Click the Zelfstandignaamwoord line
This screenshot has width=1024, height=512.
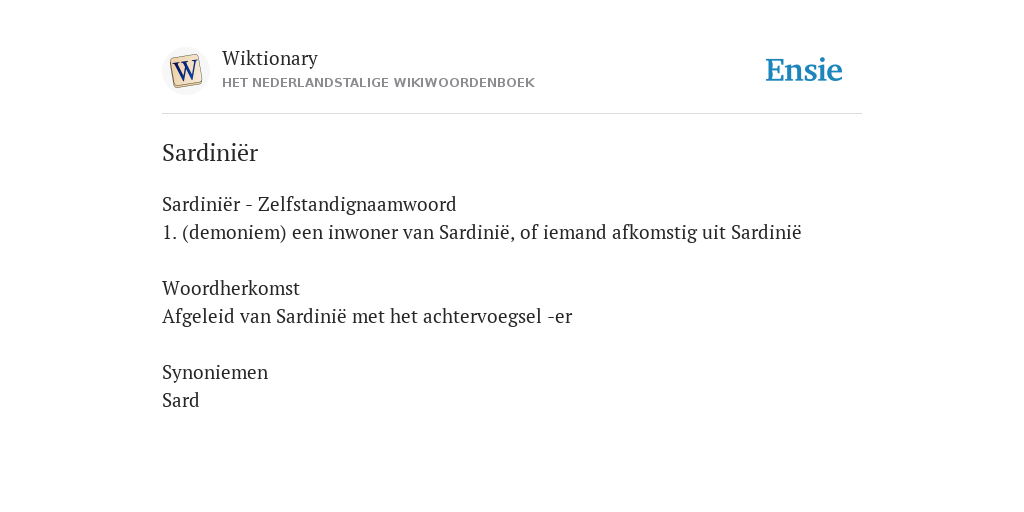click(x=309, y=204)
